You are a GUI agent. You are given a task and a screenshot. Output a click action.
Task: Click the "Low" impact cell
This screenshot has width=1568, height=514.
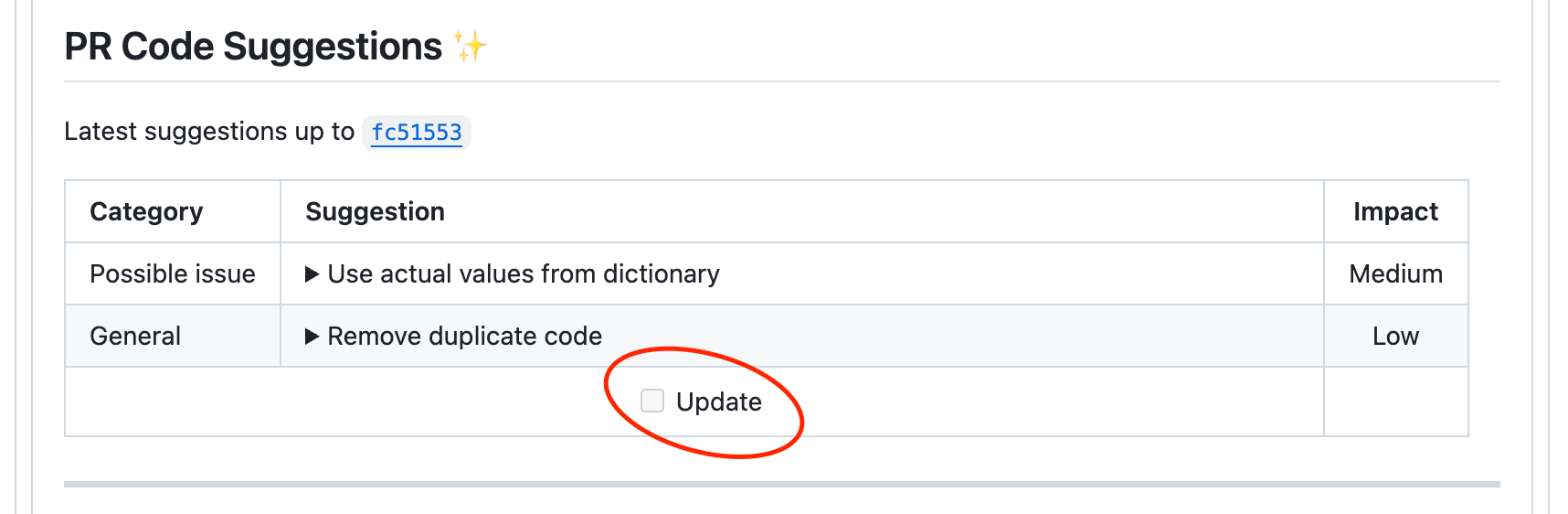coord(1395,337)
